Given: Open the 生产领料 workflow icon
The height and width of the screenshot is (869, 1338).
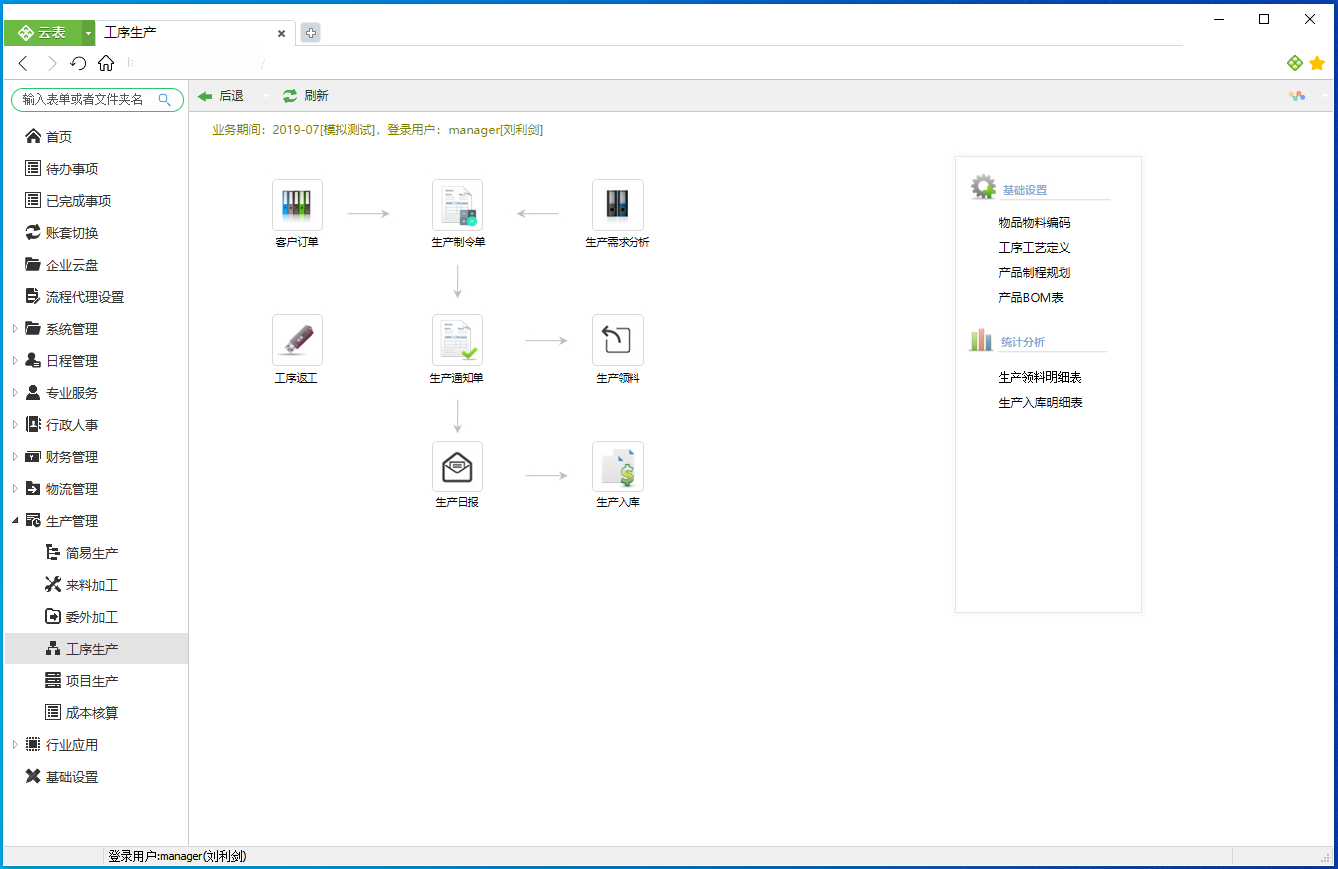Looking at the screenshot, I should pyautogui.click(x=617, y=340).
